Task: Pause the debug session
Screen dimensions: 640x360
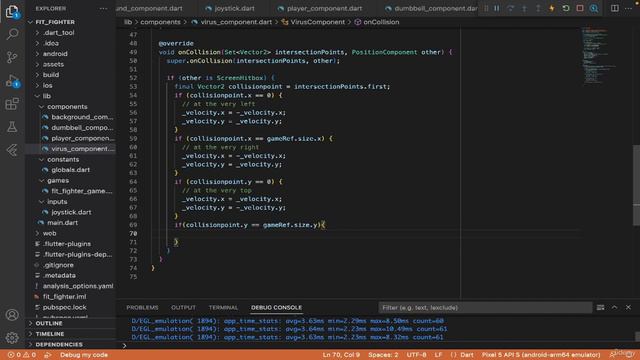Action: (x=497, y=8)
